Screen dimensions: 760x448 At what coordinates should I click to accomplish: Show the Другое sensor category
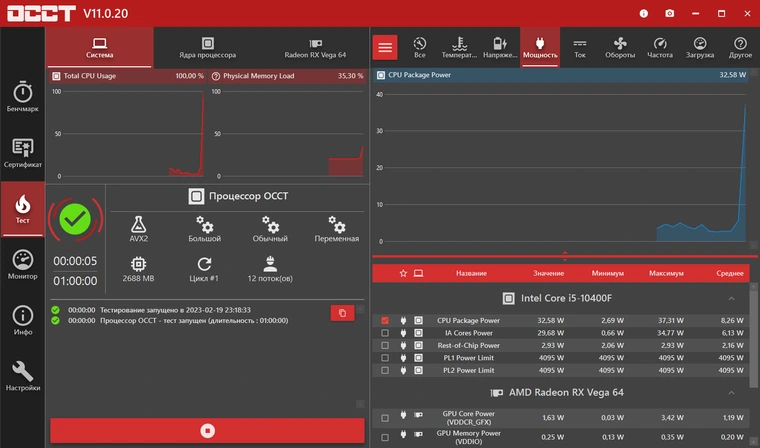coord(740,48)
